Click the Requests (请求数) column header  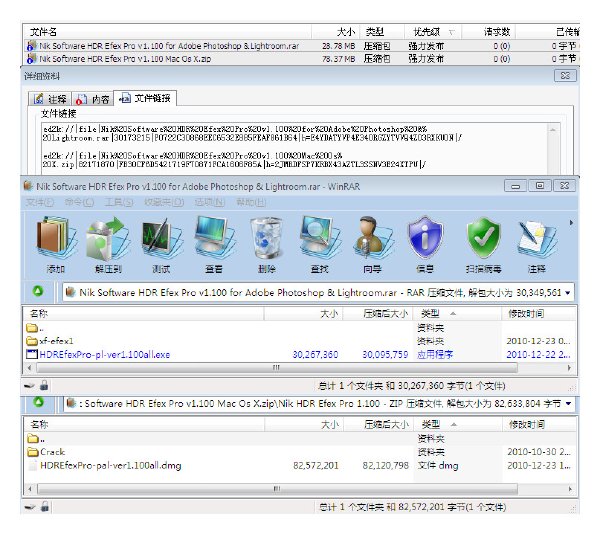[489, 32]
